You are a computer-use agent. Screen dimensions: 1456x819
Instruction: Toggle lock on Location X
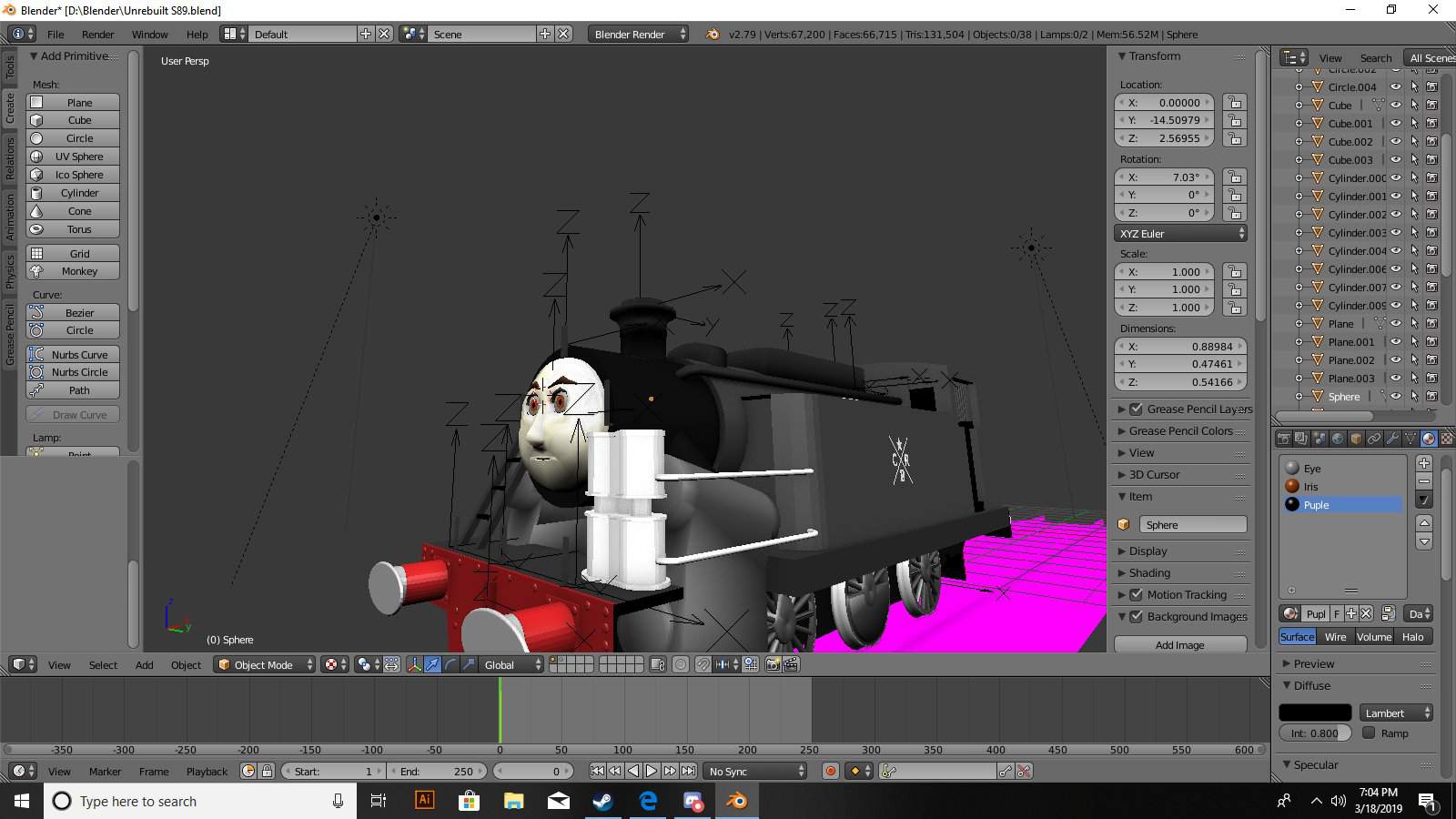coord(1235,102)
